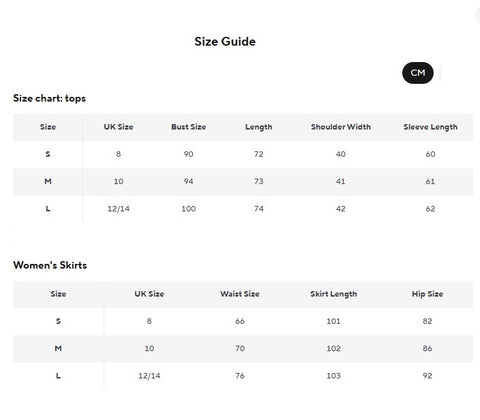The width and height of the screenshot is (480, 420).
Task: Click the 'Women's Skirts' heading
Action: [50, 265]
